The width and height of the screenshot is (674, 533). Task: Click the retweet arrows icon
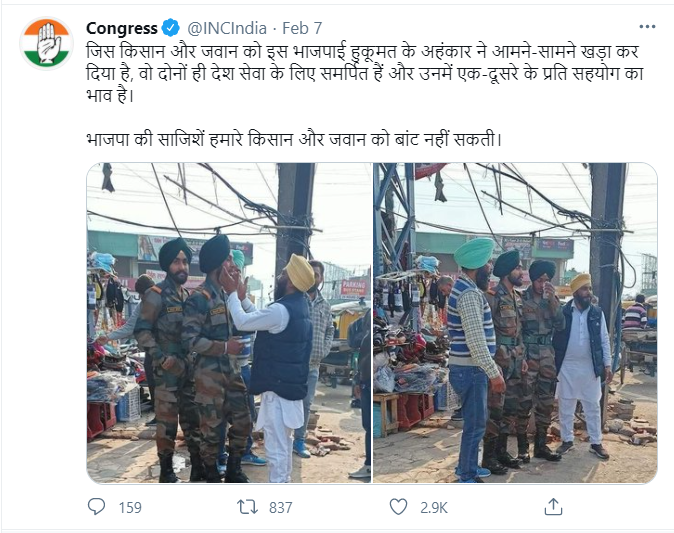248,507
